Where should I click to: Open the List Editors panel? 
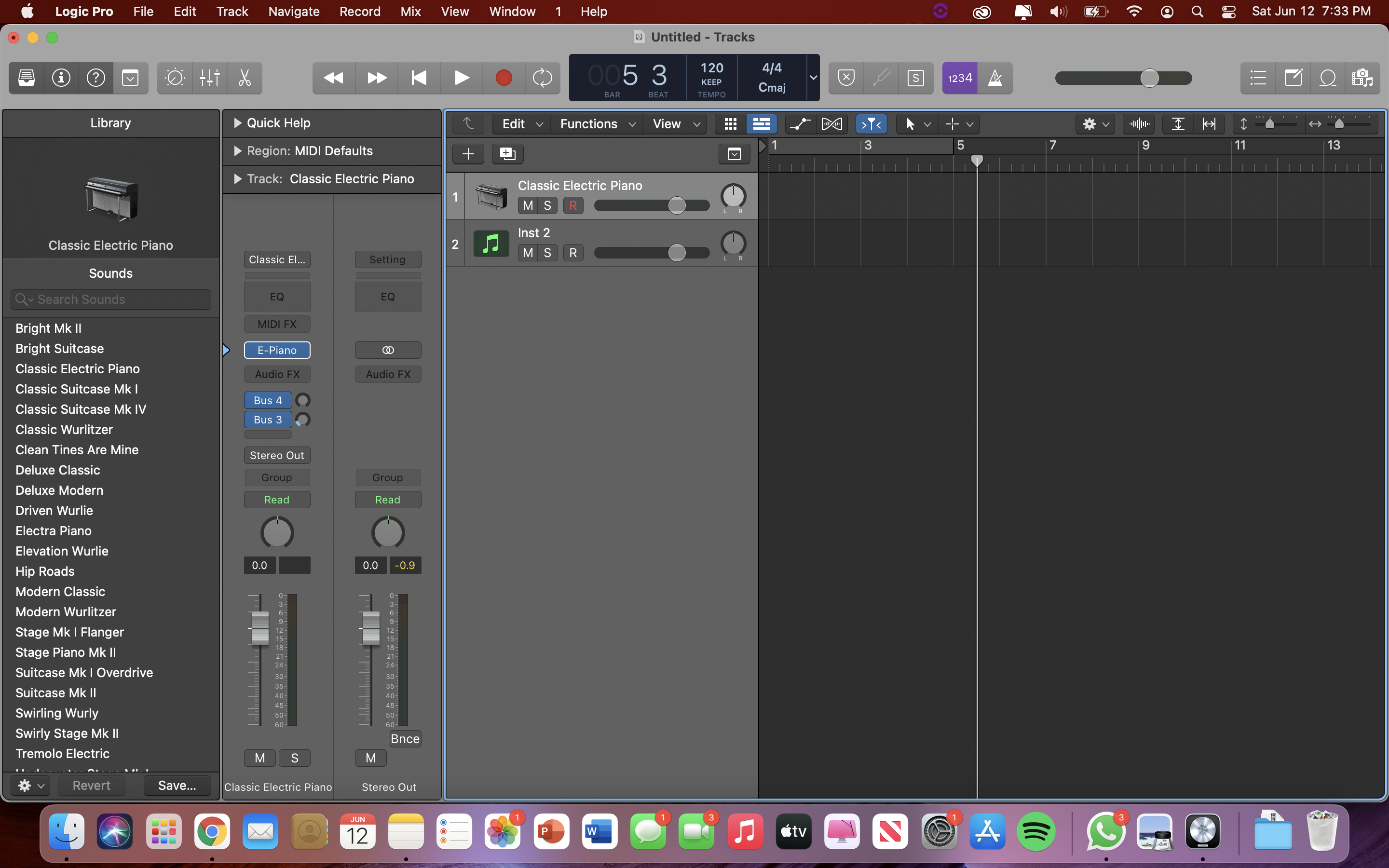coord(1257,78)
